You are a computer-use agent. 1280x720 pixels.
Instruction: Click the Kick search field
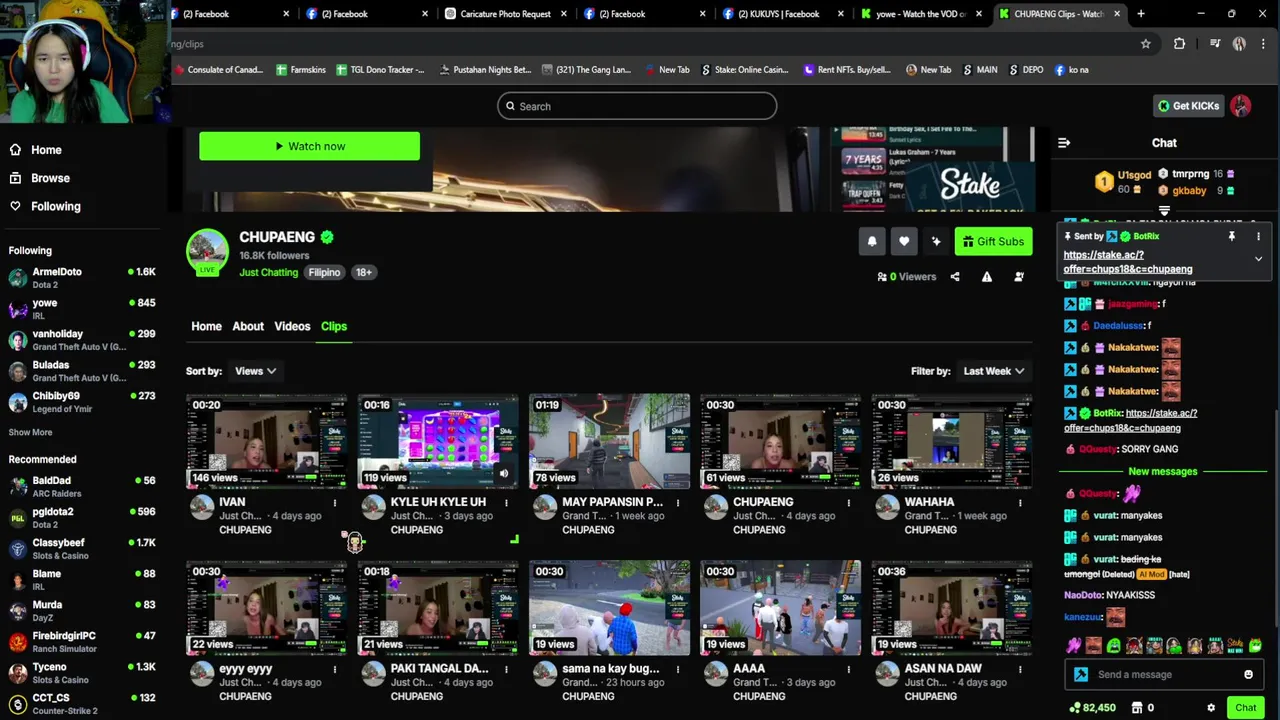[x=637, y=106]
